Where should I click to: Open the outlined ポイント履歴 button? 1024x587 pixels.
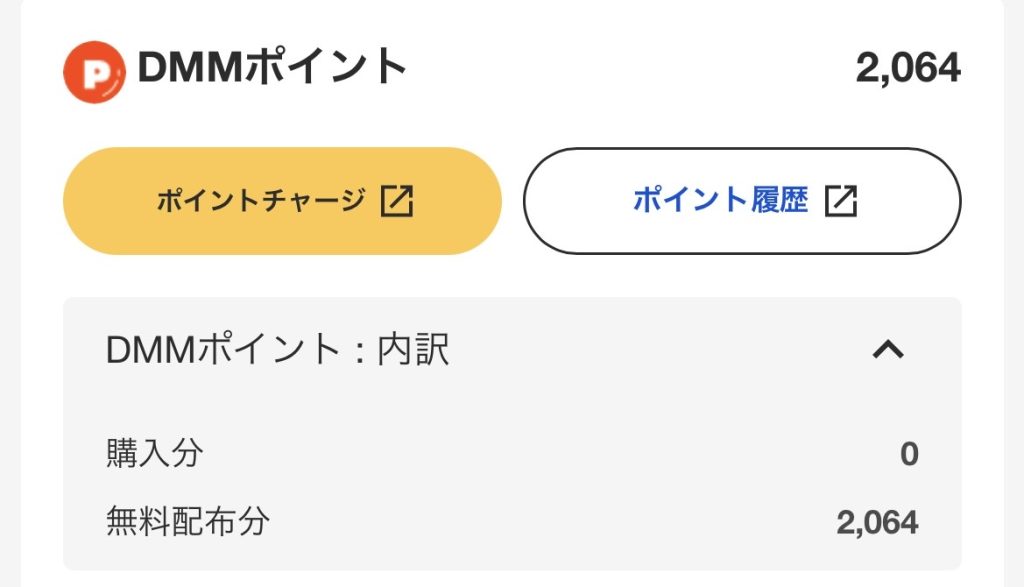[x=741, y=201]
